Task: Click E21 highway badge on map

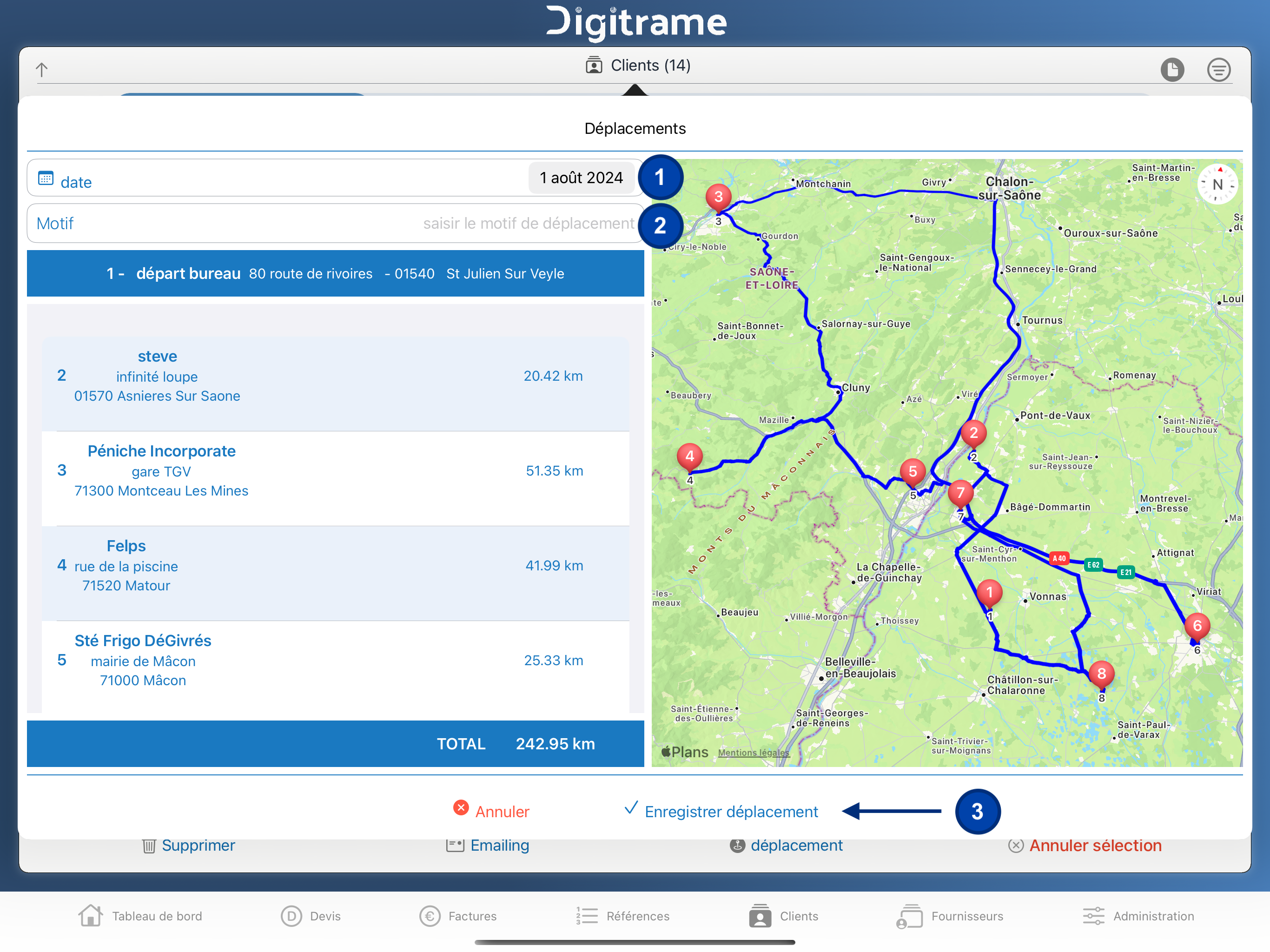Action: point(1126,573)
